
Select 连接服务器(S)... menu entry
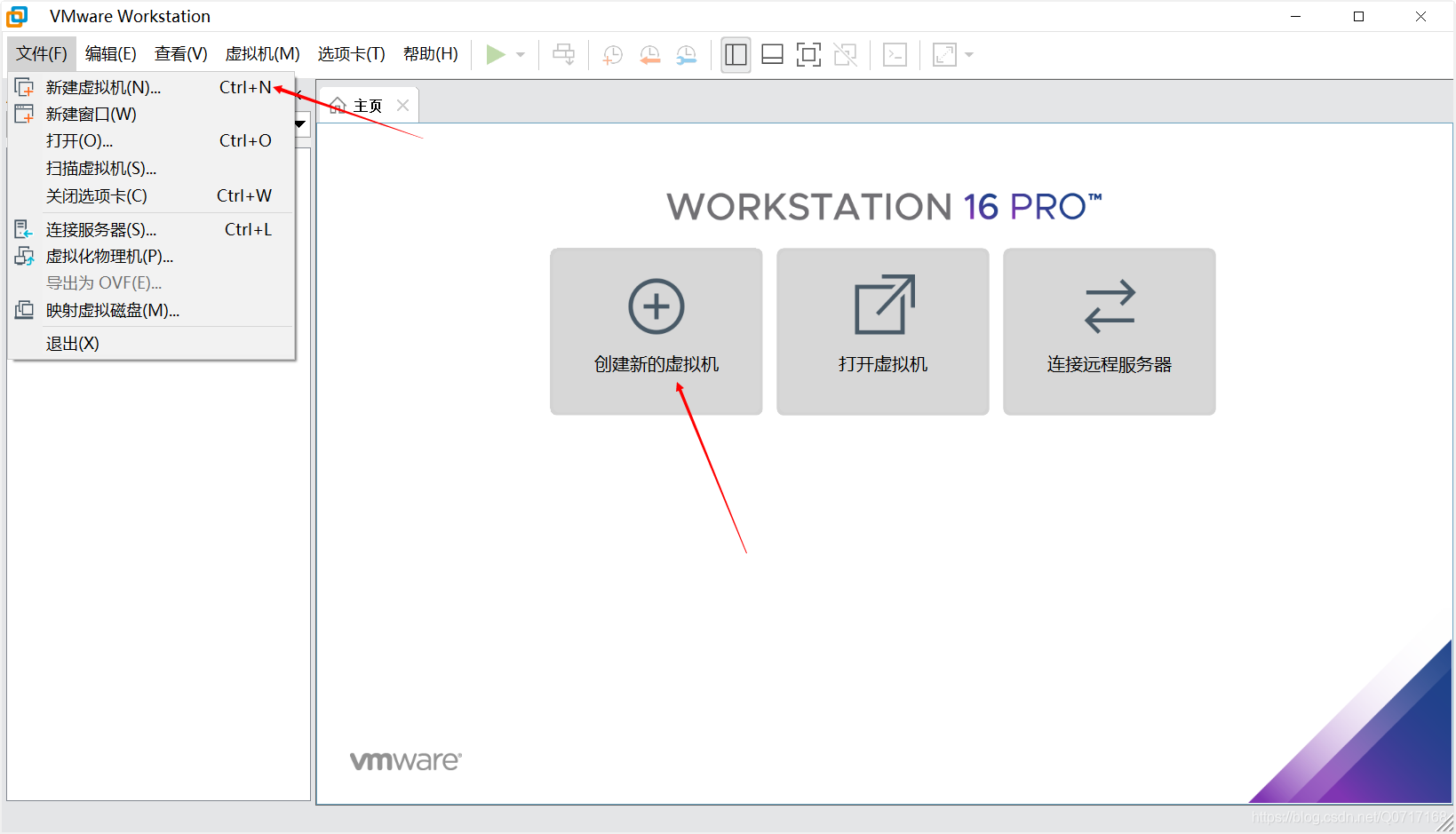click(x=151, y=229)
